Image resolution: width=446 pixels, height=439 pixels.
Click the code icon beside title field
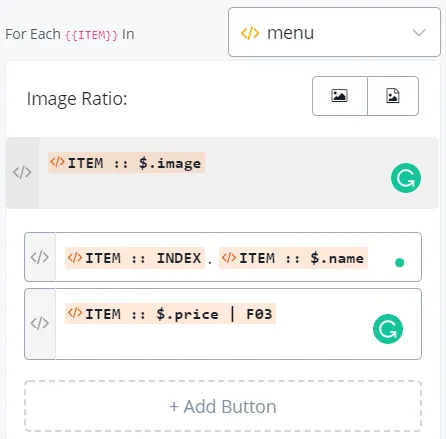(40, 257)
